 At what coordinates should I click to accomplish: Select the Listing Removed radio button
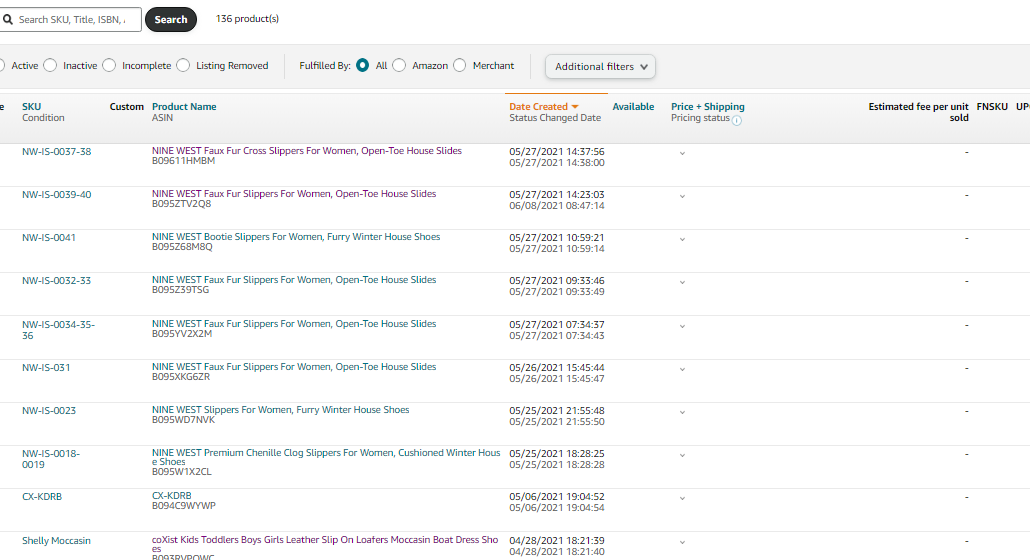[183, 65]
